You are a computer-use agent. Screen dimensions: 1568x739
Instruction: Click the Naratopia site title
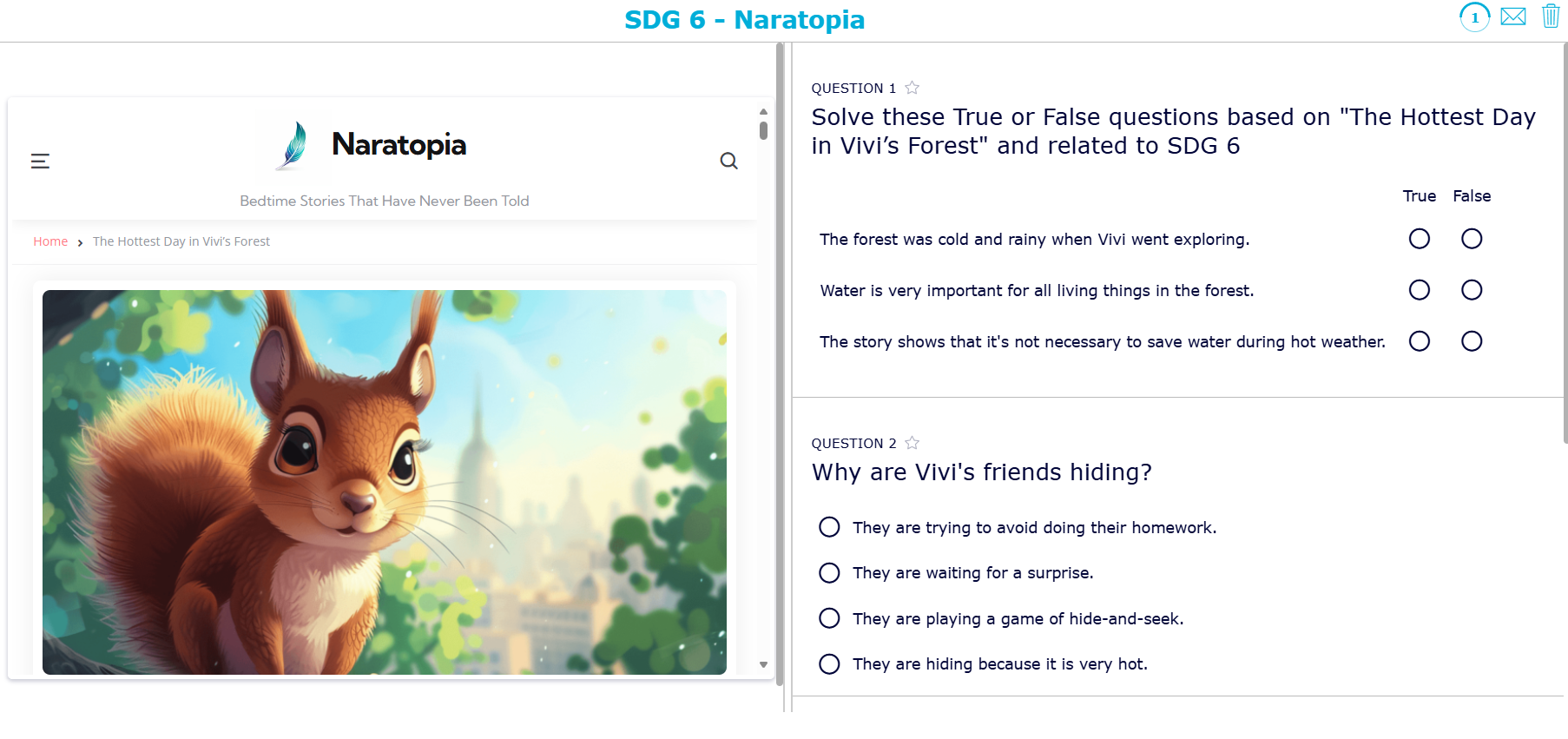click(x=399, y=144)
